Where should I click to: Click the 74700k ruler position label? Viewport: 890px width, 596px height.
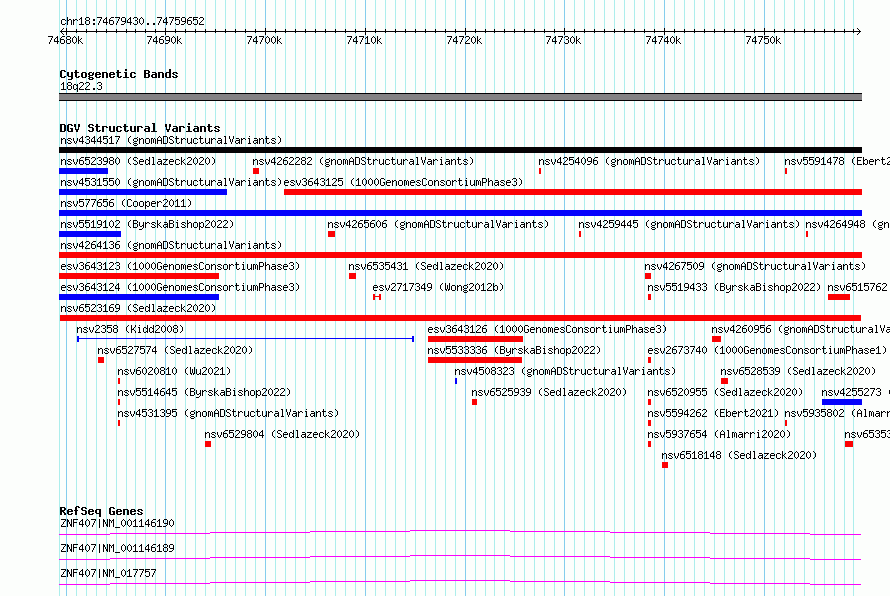[x=264, y=40]
